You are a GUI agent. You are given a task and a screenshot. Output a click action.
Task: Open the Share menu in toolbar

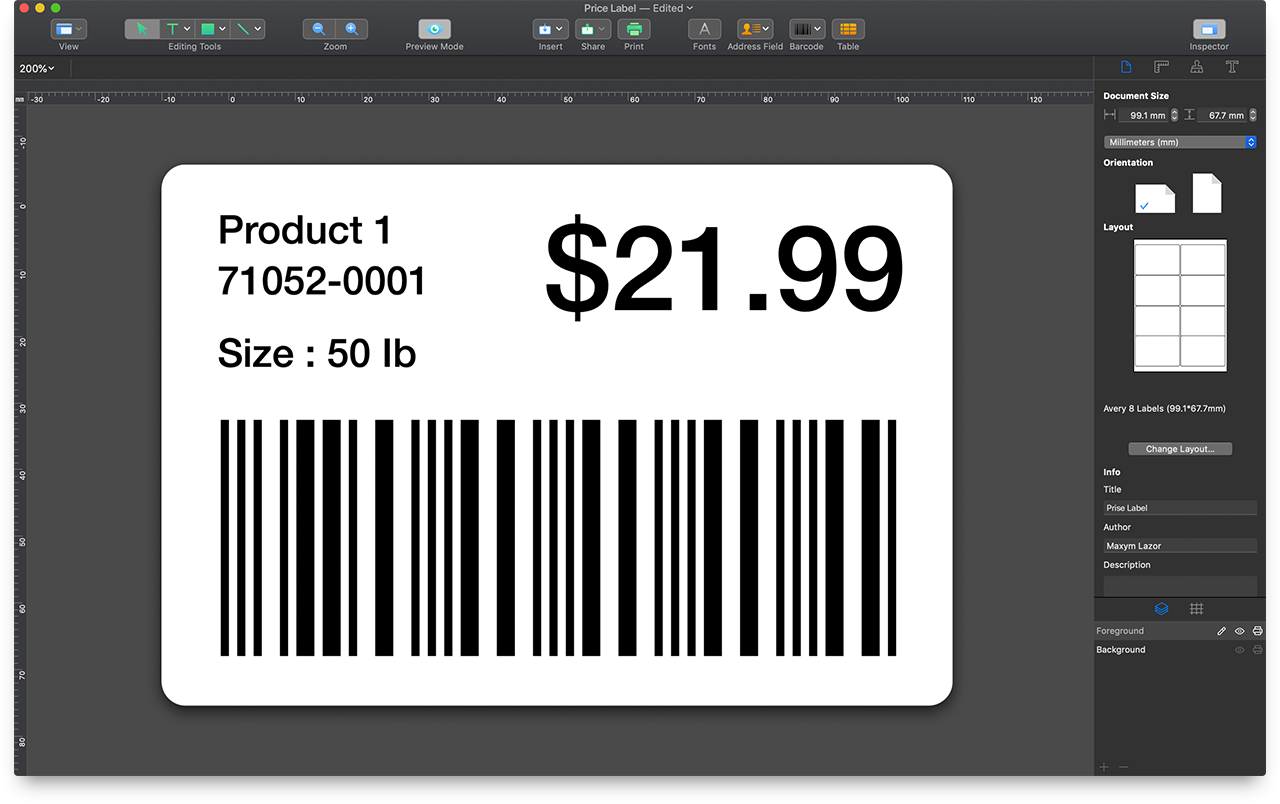[x=592, y=28]
